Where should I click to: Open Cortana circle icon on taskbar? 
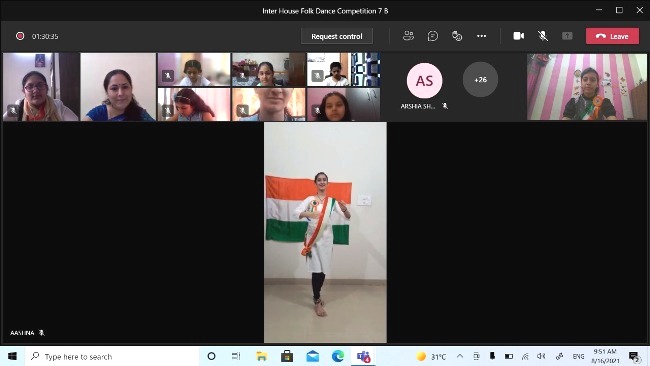tap(211, 356)
